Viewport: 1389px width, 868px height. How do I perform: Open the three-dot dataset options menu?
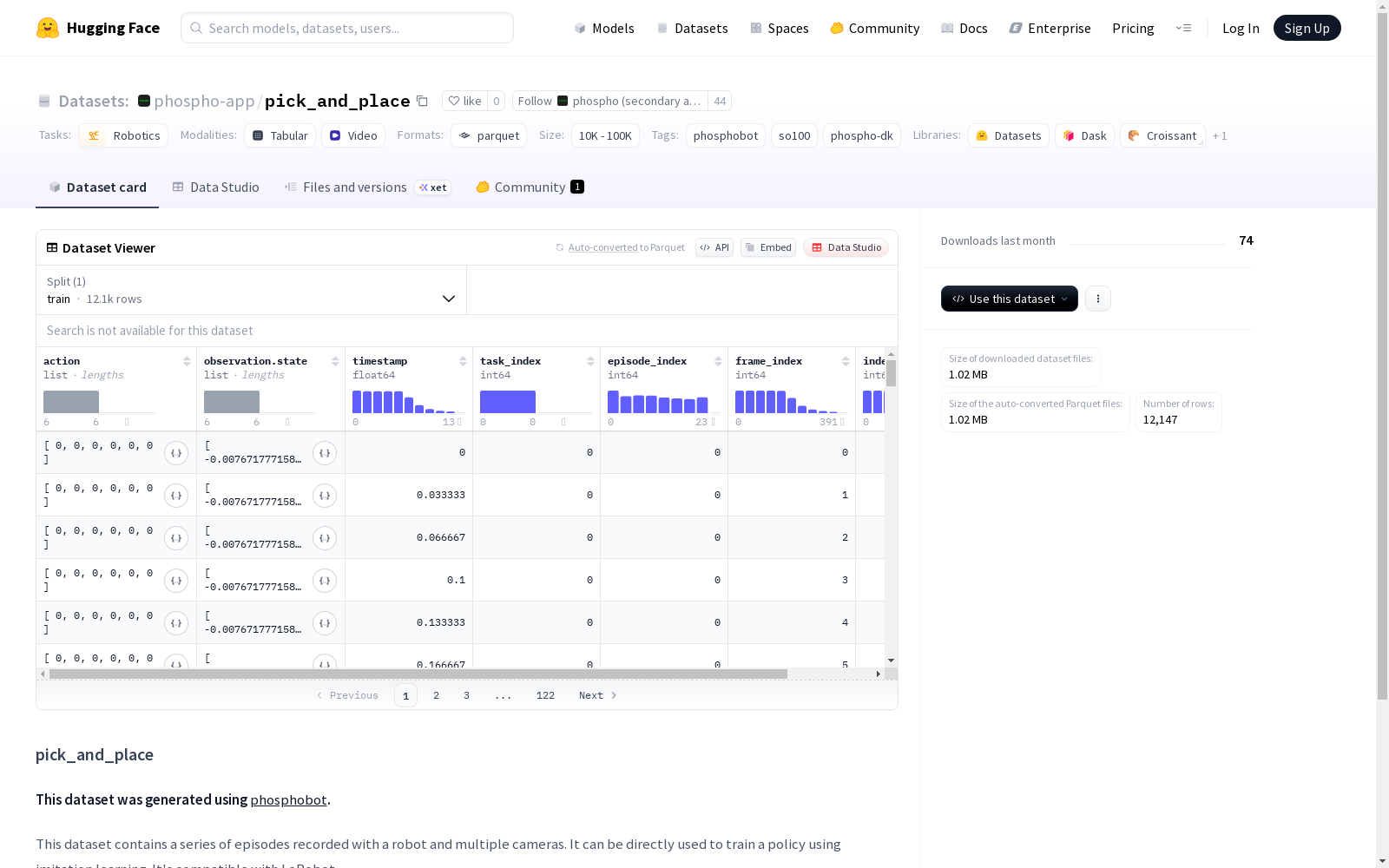pos(1098,299)
